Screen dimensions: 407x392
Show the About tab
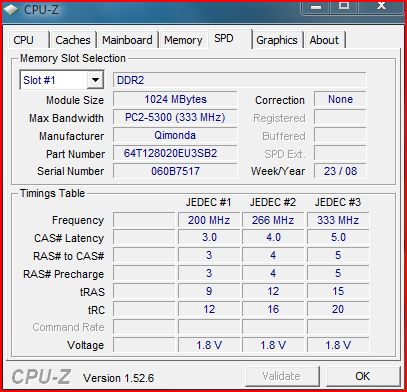[x=324, y=40]
